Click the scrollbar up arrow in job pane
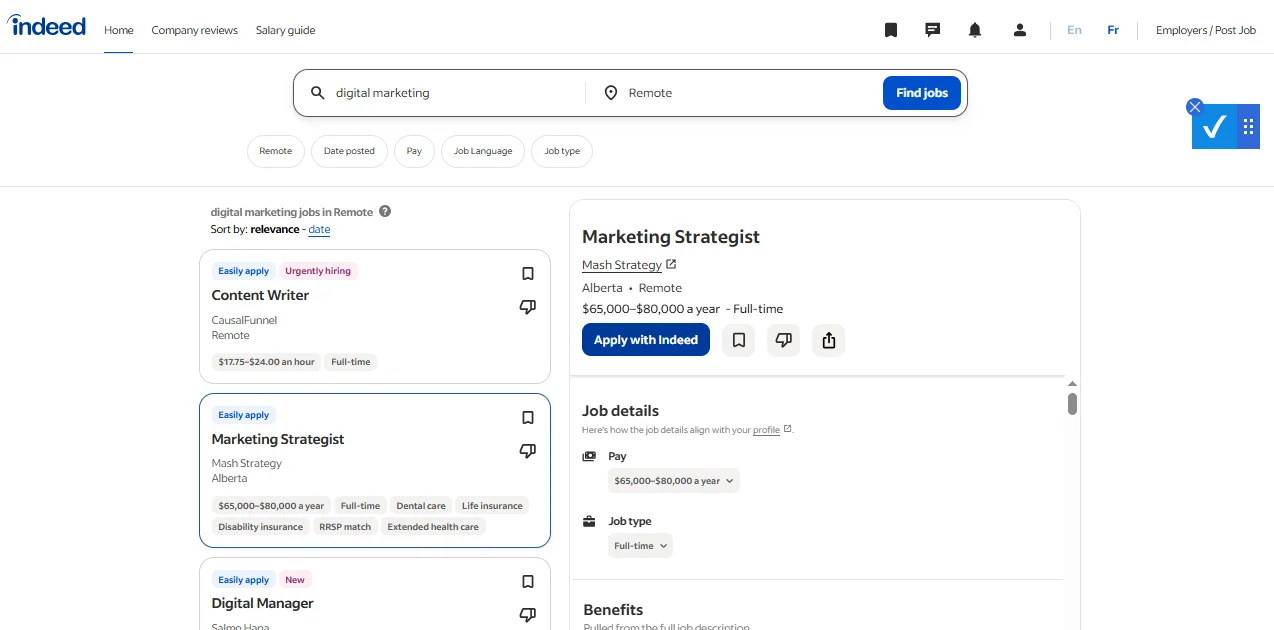The height and width of the screenshot is (630, 1274). coord(1072,384)
